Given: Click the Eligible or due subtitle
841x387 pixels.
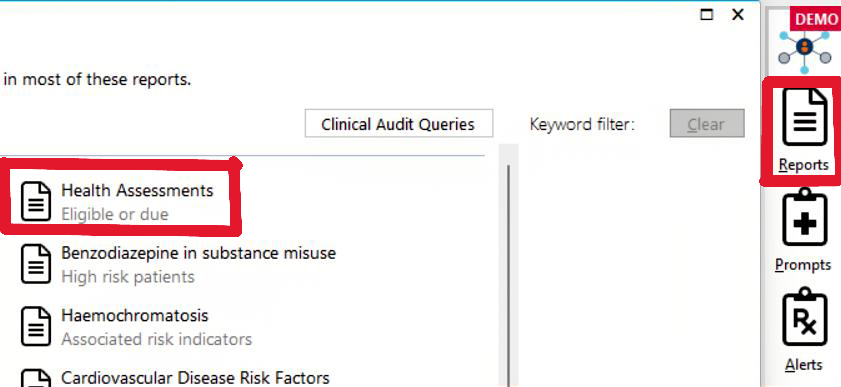Looking at the screenshot, I should click(x=115, y=214).
